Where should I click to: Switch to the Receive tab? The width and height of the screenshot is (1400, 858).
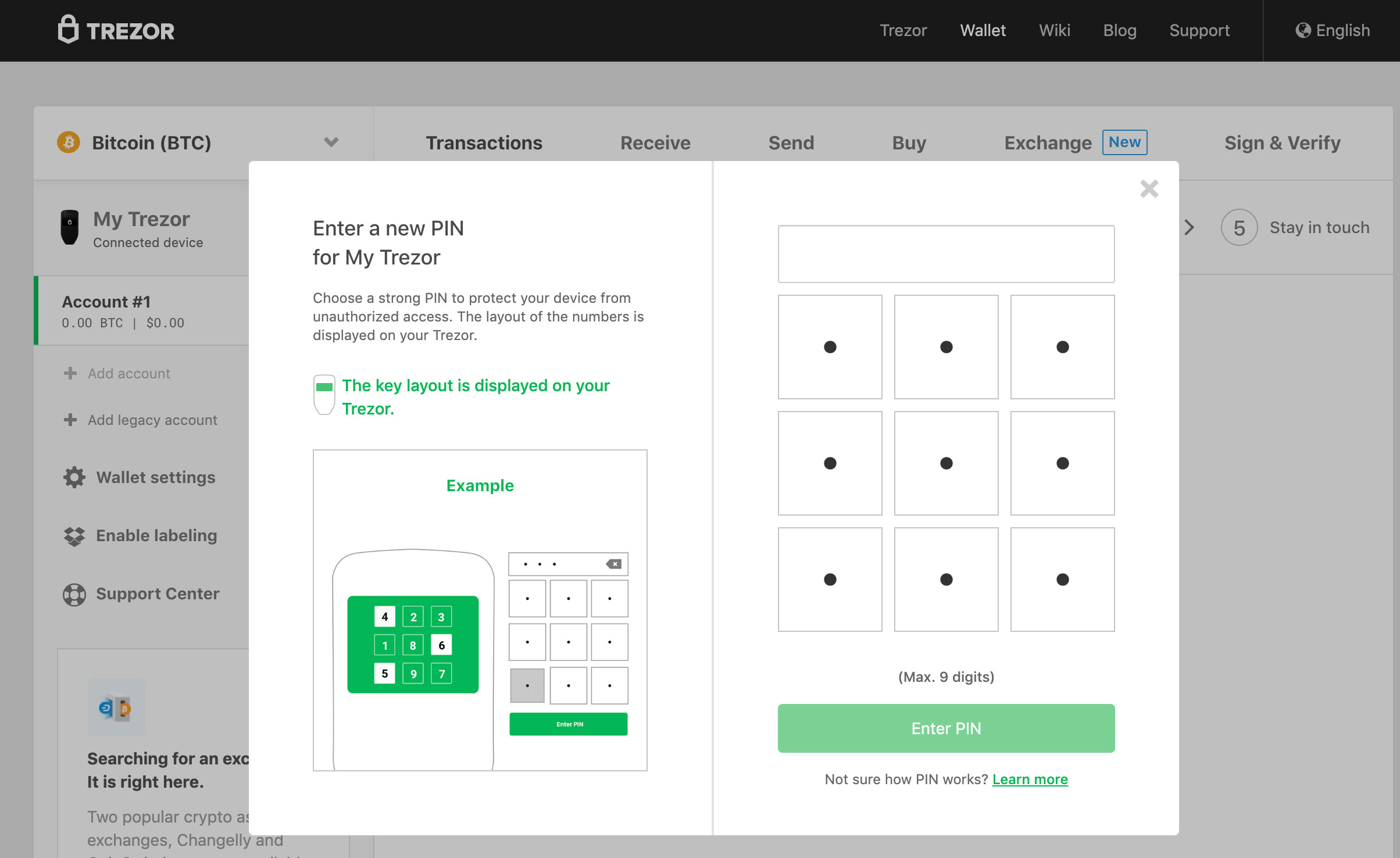(655, 143)
